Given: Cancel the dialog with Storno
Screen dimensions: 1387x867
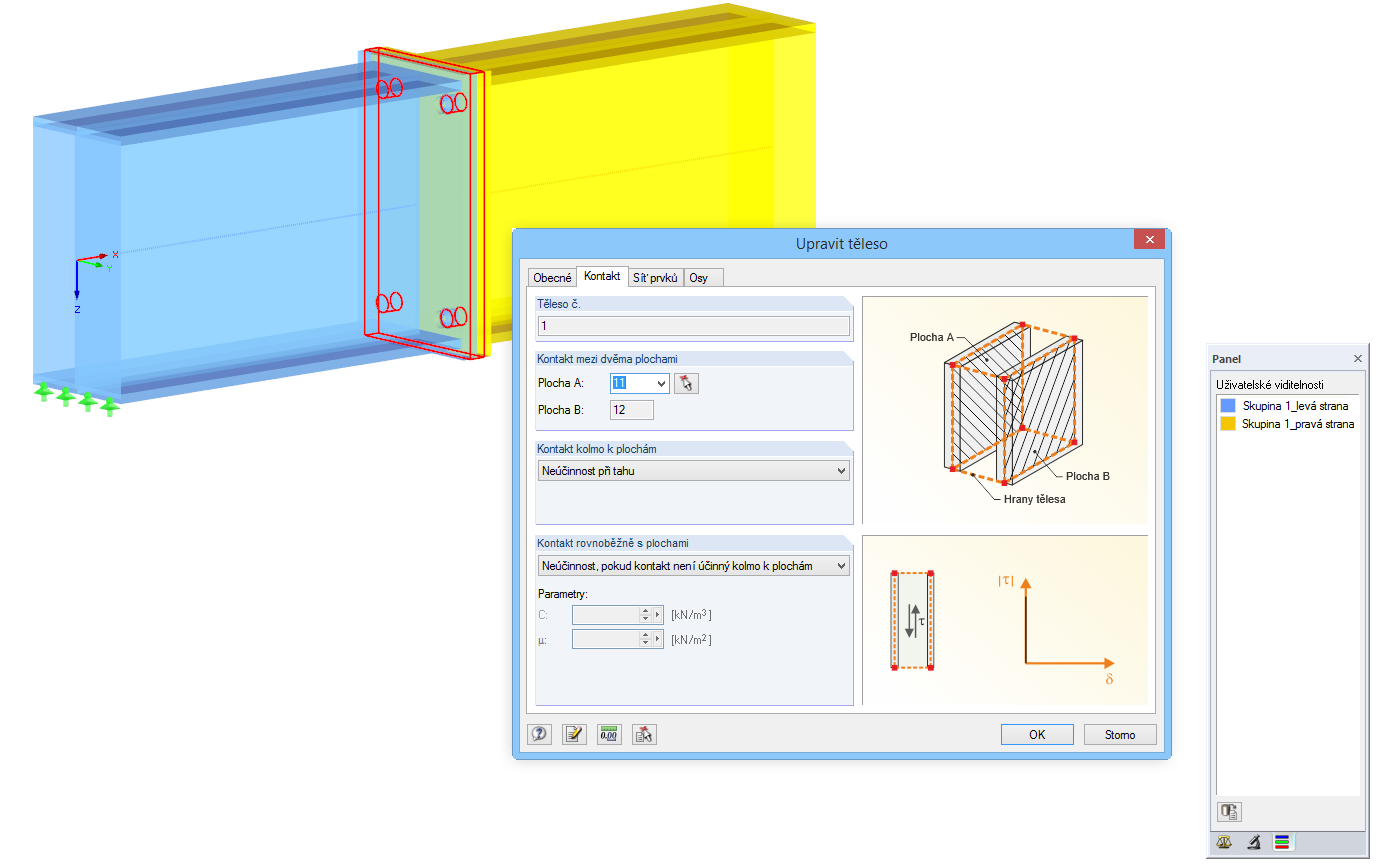Looking at the screenshot, I should [1120, 734].
